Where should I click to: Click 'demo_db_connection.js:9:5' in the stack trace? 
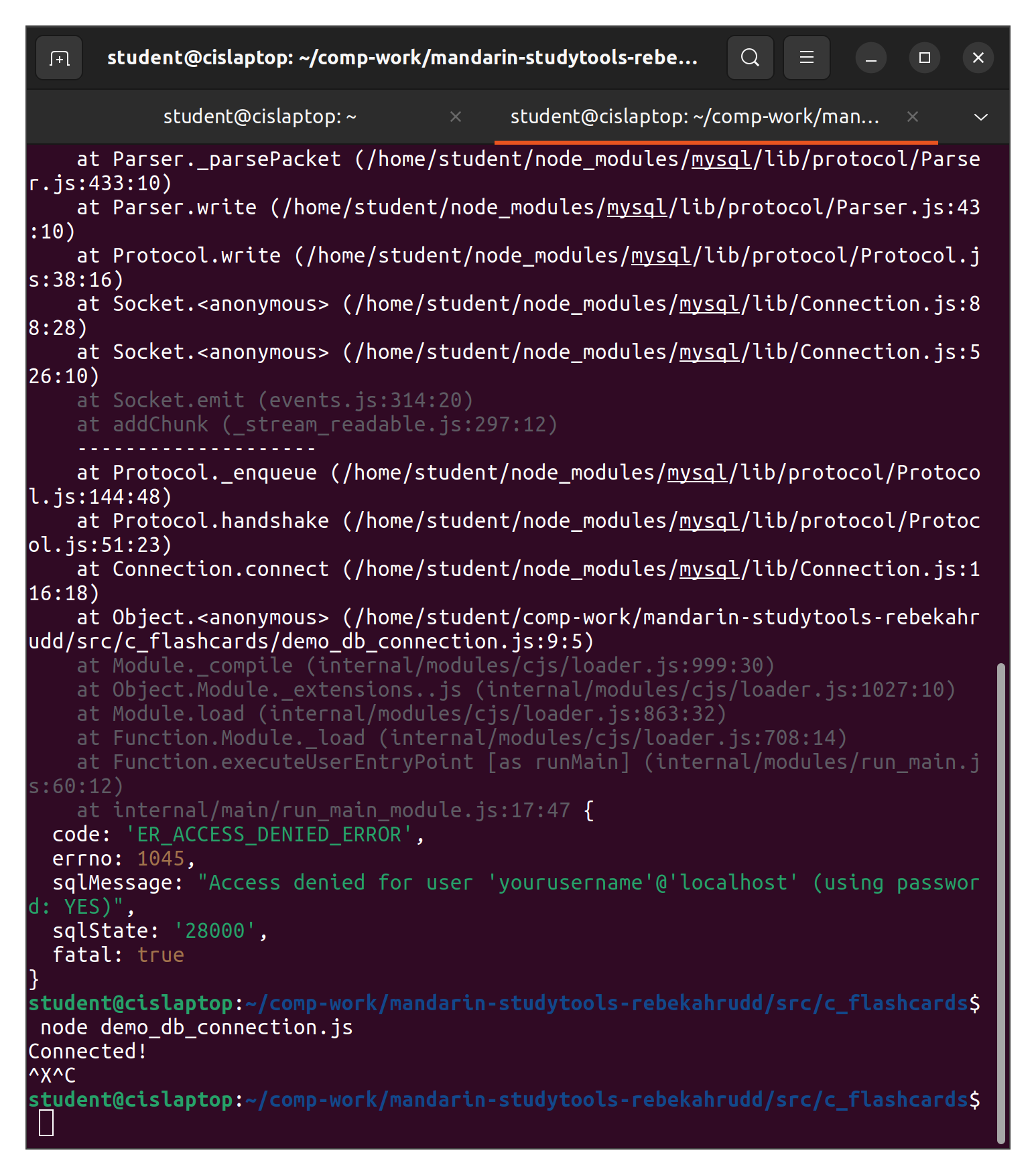pyautogui.click(x=432, y=642)
